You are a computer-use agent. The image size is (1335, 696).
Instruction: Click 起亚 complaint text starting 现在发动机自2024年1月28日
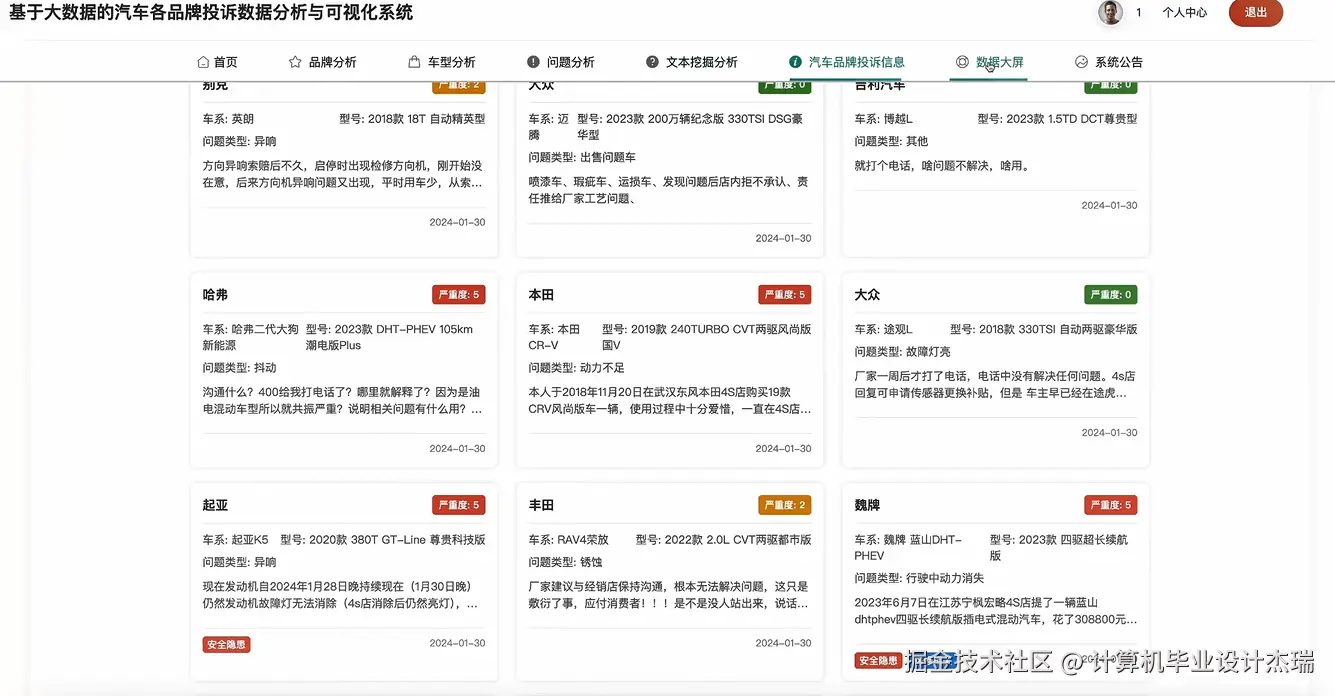point(341,595)
